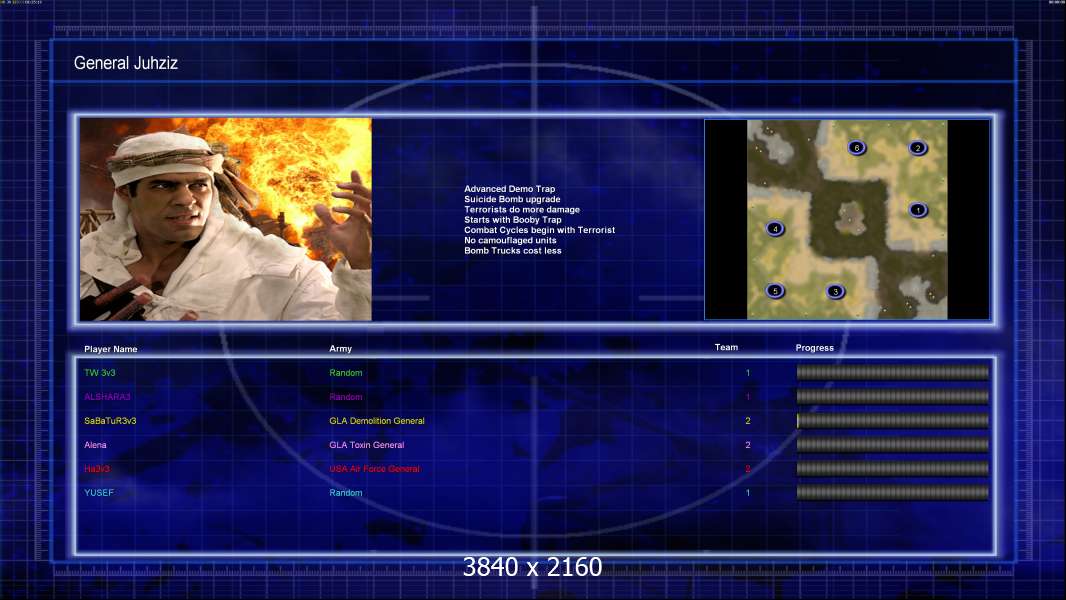Click the Player Name column header
Image resolution: width=1066 pixels, height=600 pixels.
tap(111, 349)
